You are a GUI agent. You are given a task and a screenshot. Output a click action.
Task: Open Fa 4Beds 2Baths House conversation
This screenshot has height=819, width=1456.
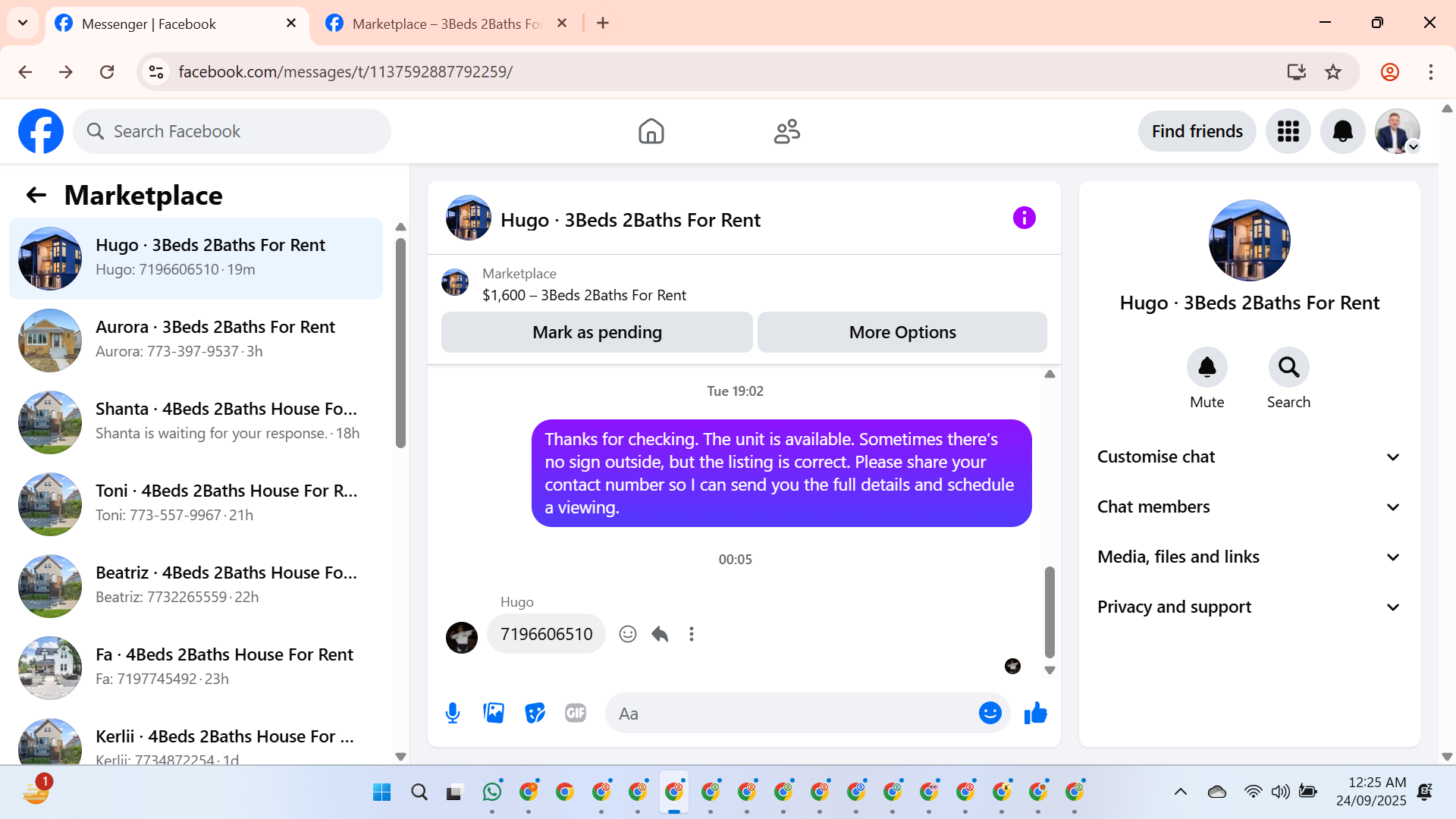click(x=196, y=667)
